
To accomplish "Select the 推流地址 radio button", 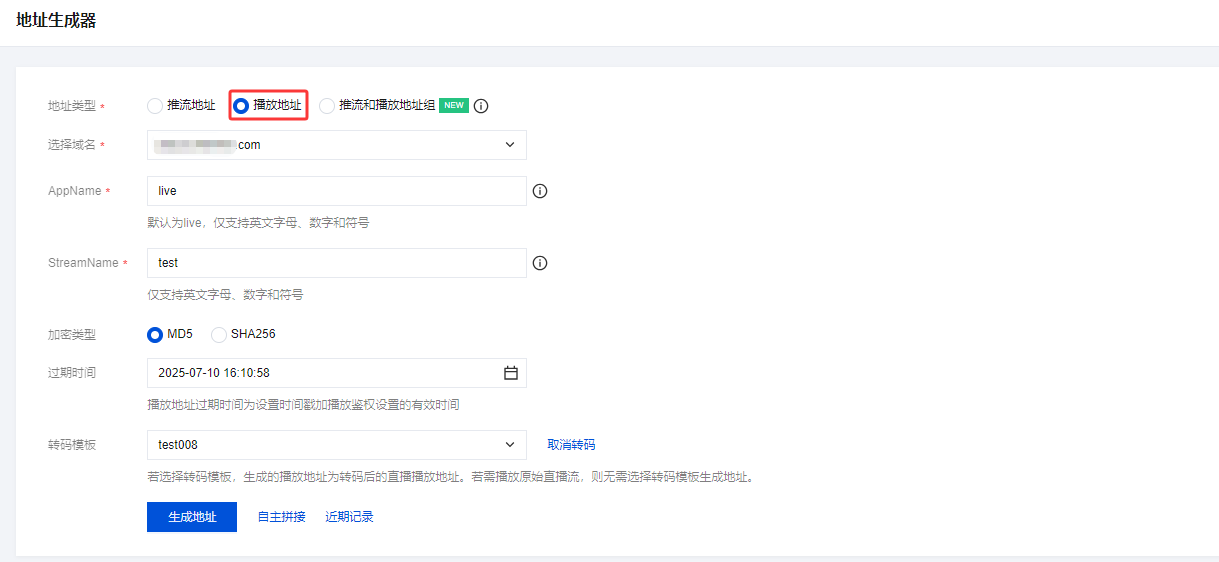I will (x=155, y=105).
